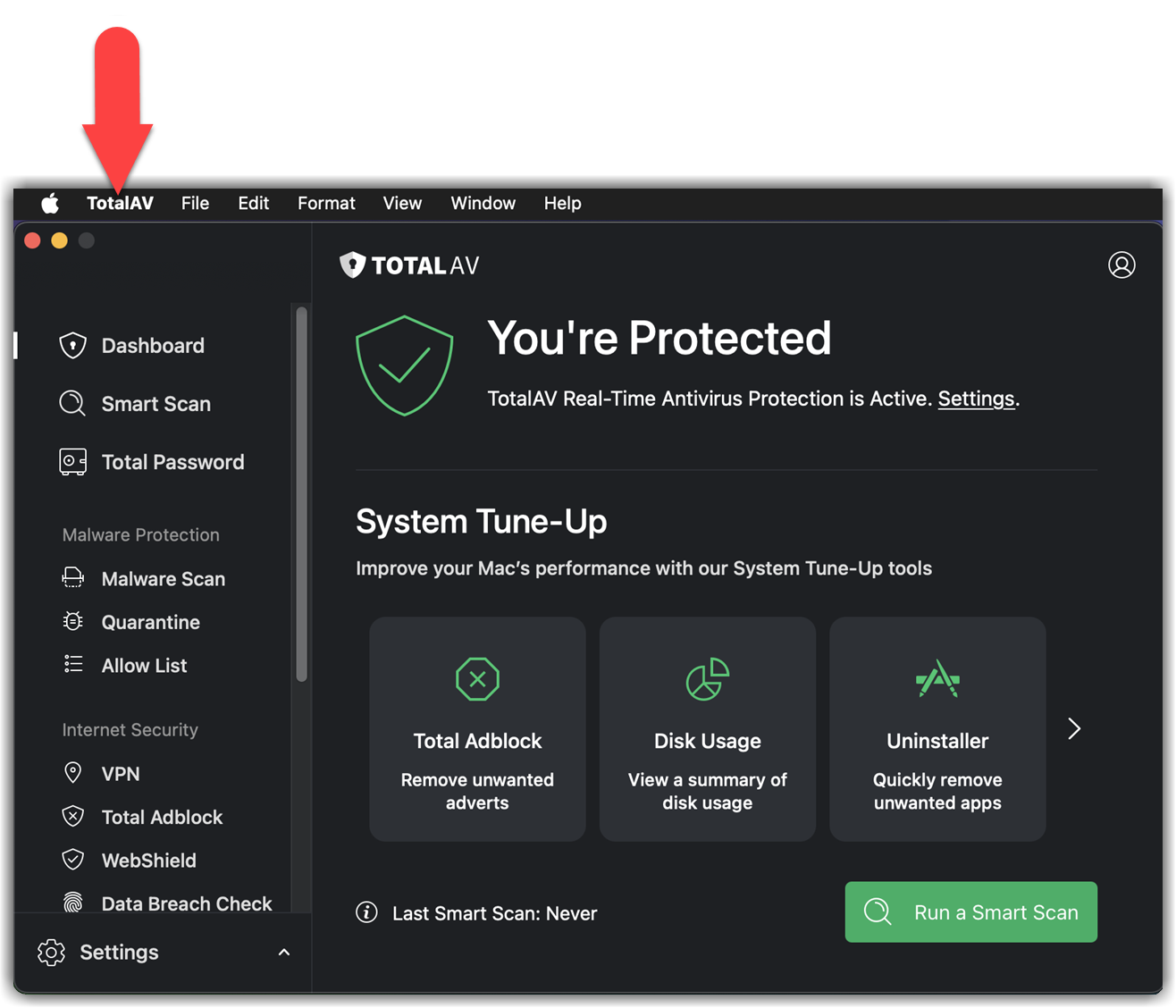This screenshot has width=1176, height=1008.
Task: Click the WebShield checkmark shield icon
Action: [x=73, y=860]
